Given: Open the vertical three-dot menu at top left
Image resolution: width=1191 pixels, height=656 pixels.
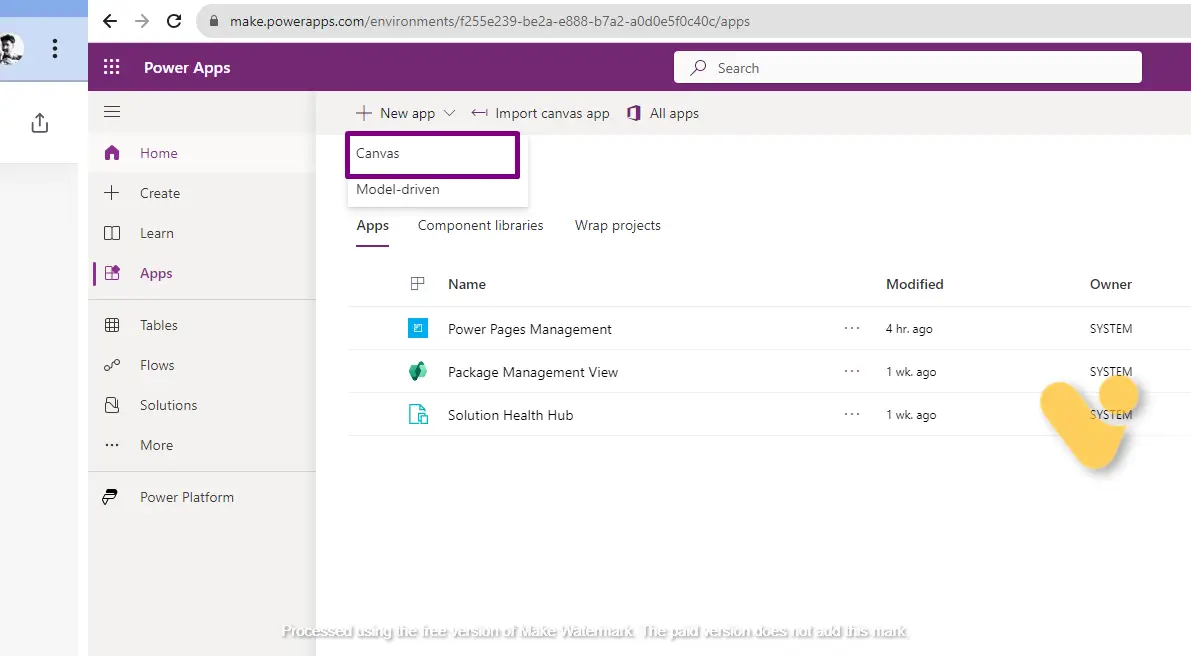Looking at the screenshot, I should 55,49.
